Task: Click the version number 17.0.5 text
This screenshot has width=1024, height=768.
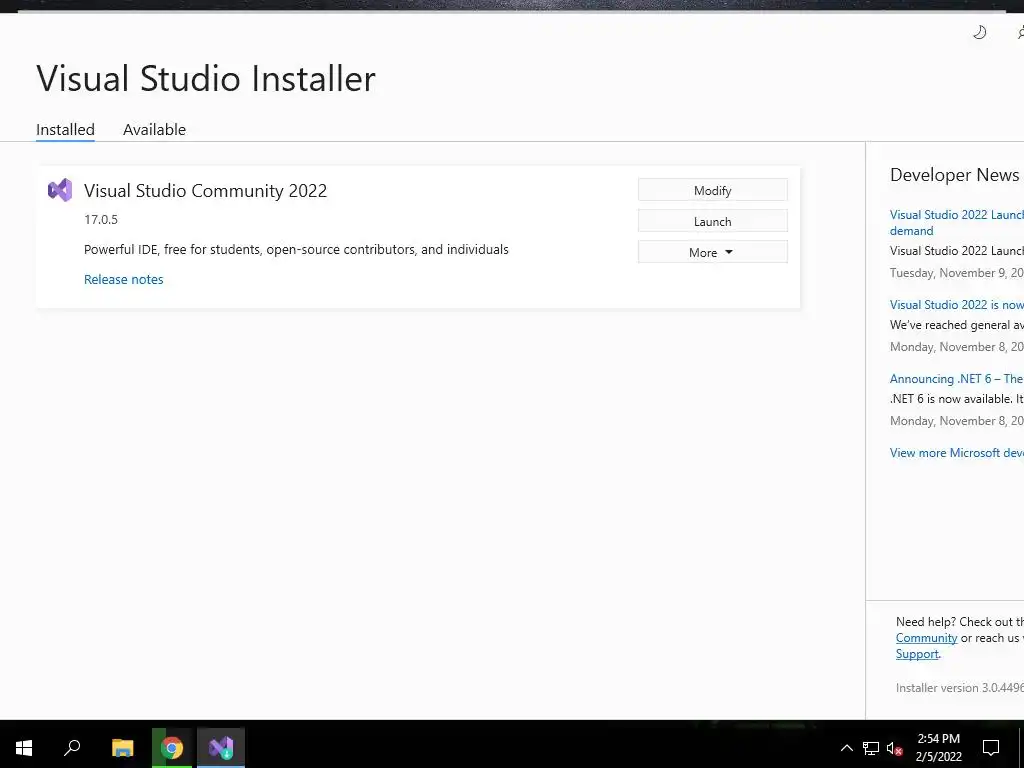Action: pyautogui.click(x=101, y=219)
